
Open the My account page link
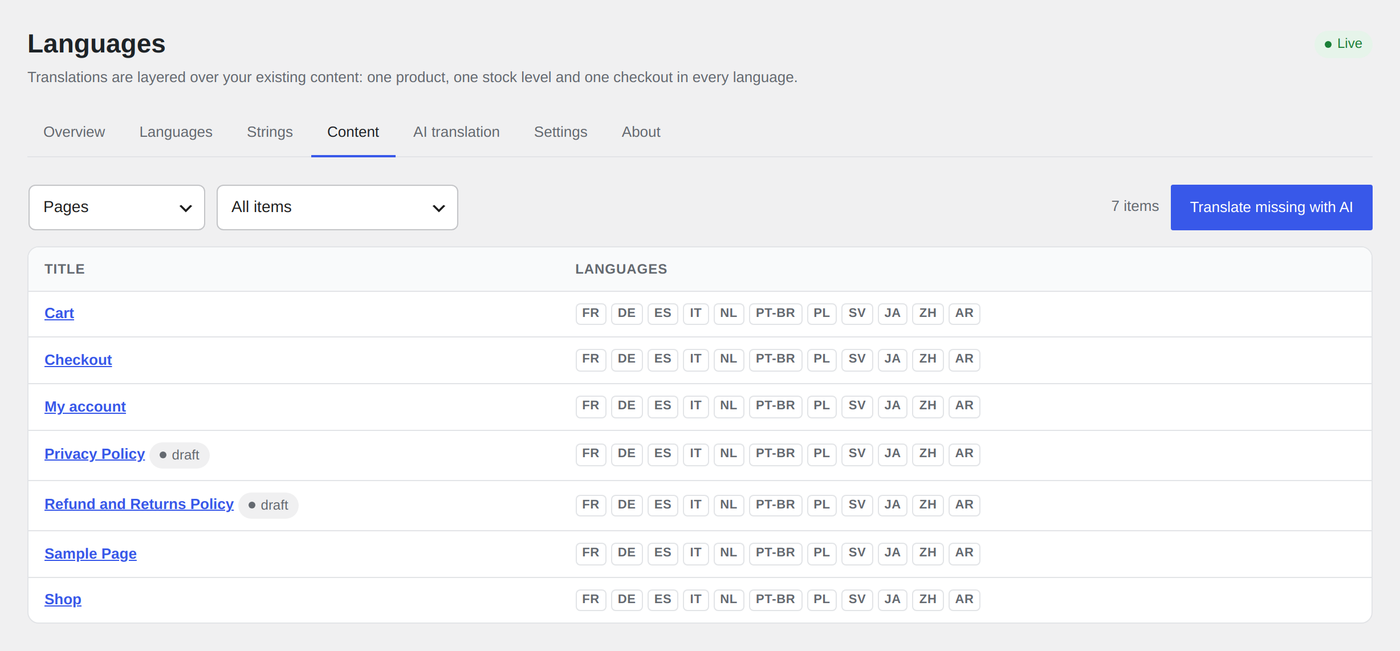pos(85,407)
